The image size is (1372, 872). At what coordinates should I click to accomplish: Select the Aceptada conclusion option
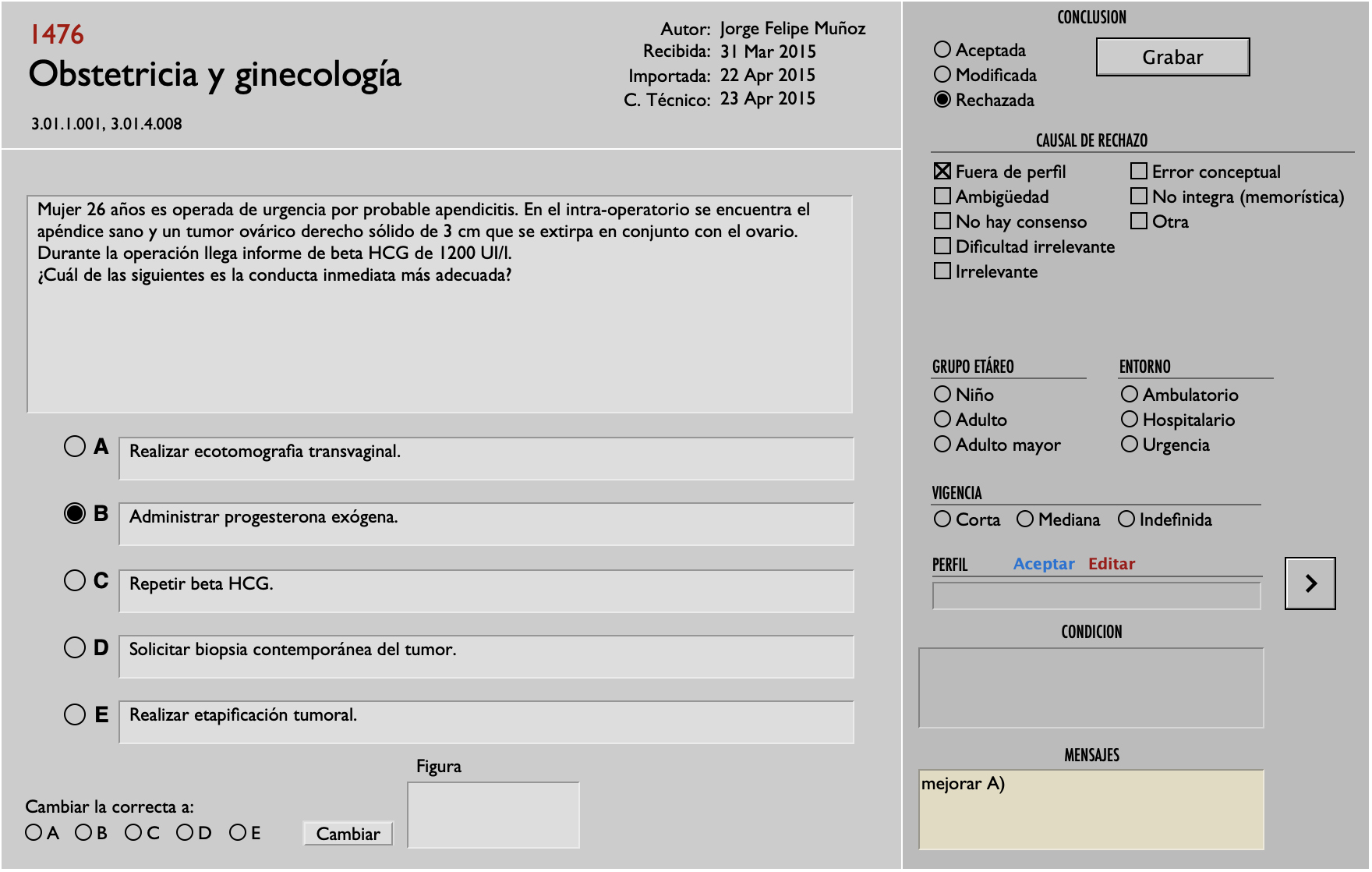point(942,50)
